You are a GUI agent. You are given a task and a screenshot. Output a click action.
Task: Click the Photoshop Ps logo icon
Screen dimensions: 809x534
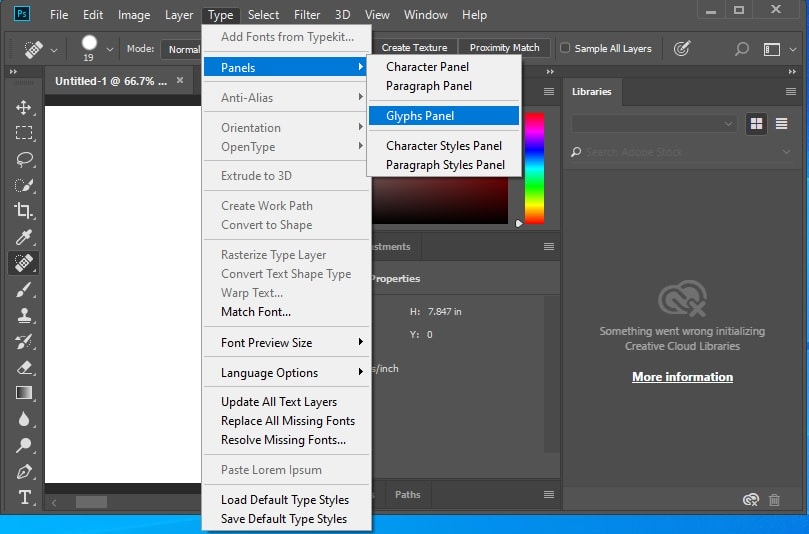[22, 14]
